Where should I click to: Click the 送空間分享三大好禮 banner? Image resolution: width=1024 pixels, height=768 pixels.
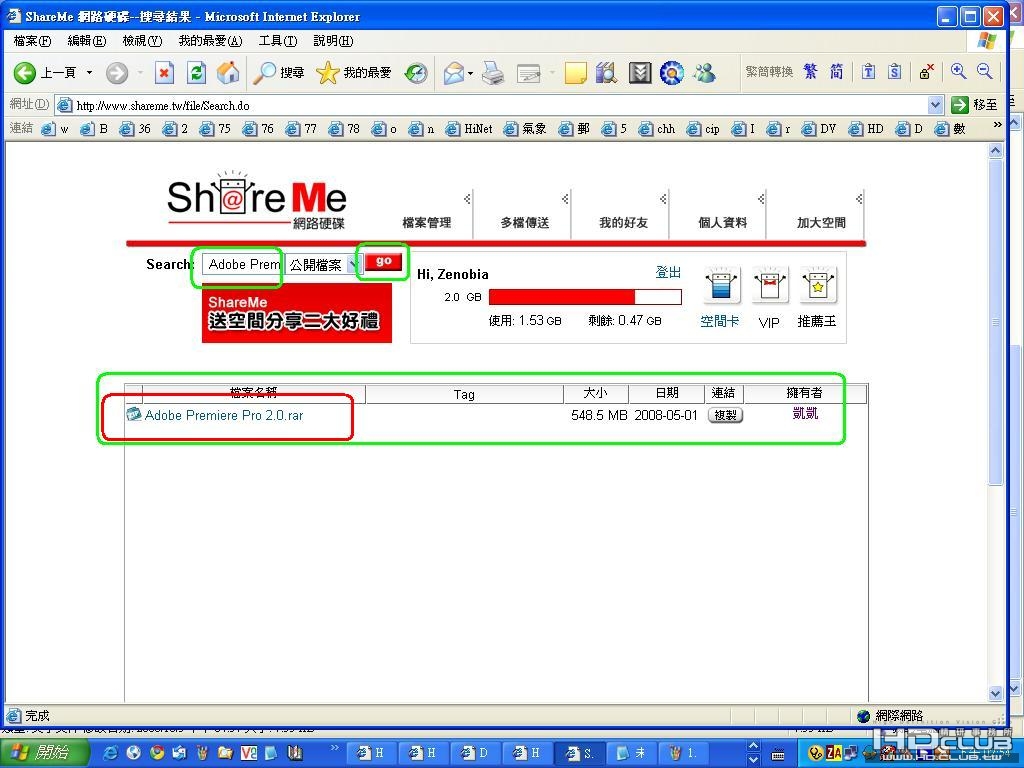[x=296, y=313]
